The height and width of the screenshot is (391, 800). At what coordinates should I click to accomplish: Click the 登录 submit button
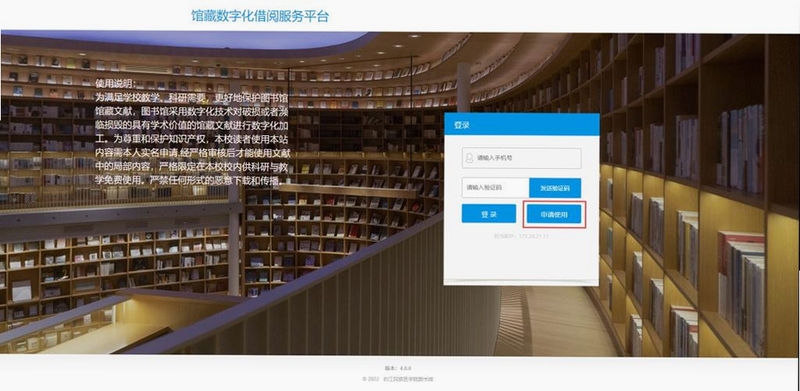(x=489, y=214)
